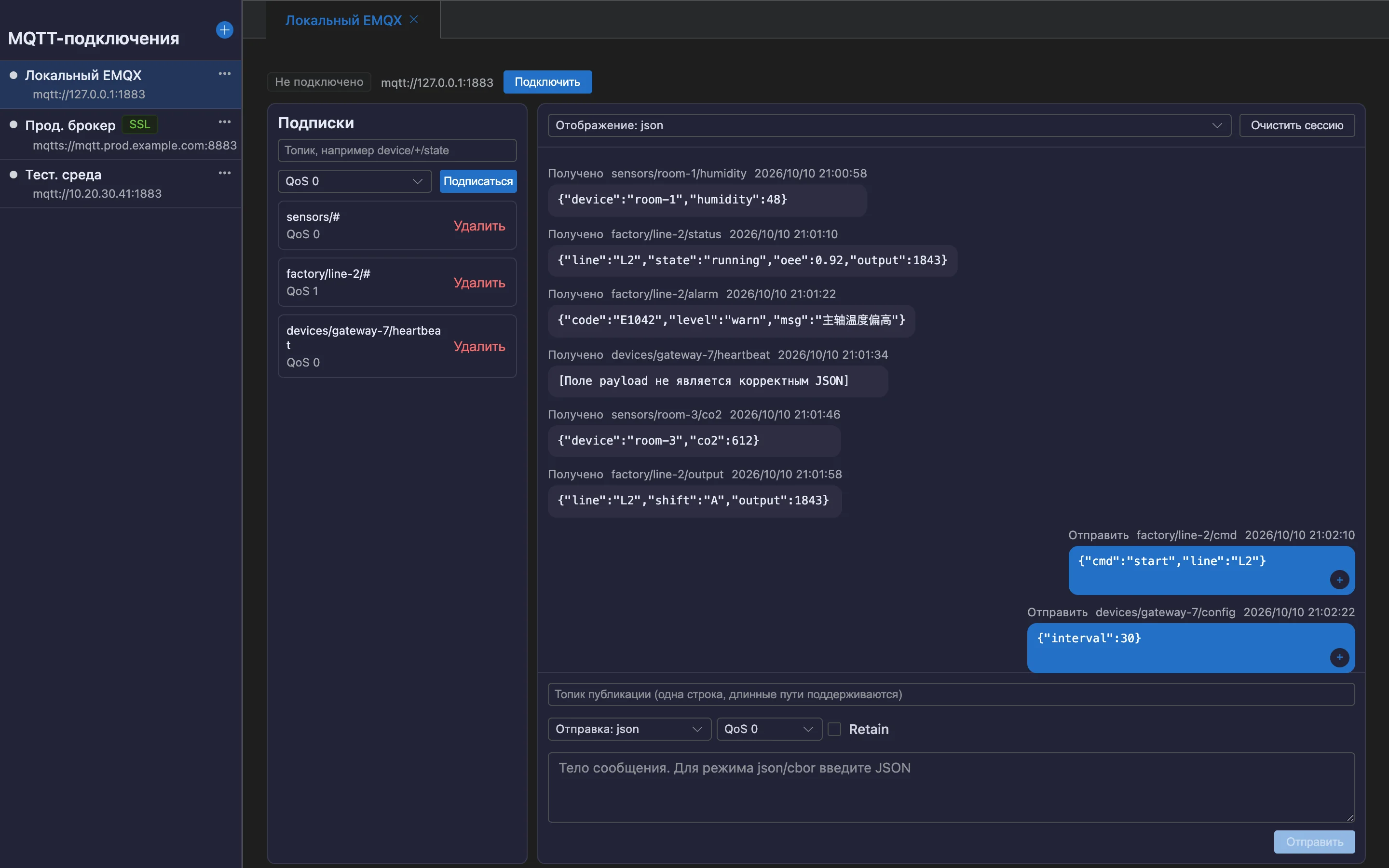Screen dimensions: 1389x868
Task: Focus the subscription topic input field
Action: click(396, 150)
